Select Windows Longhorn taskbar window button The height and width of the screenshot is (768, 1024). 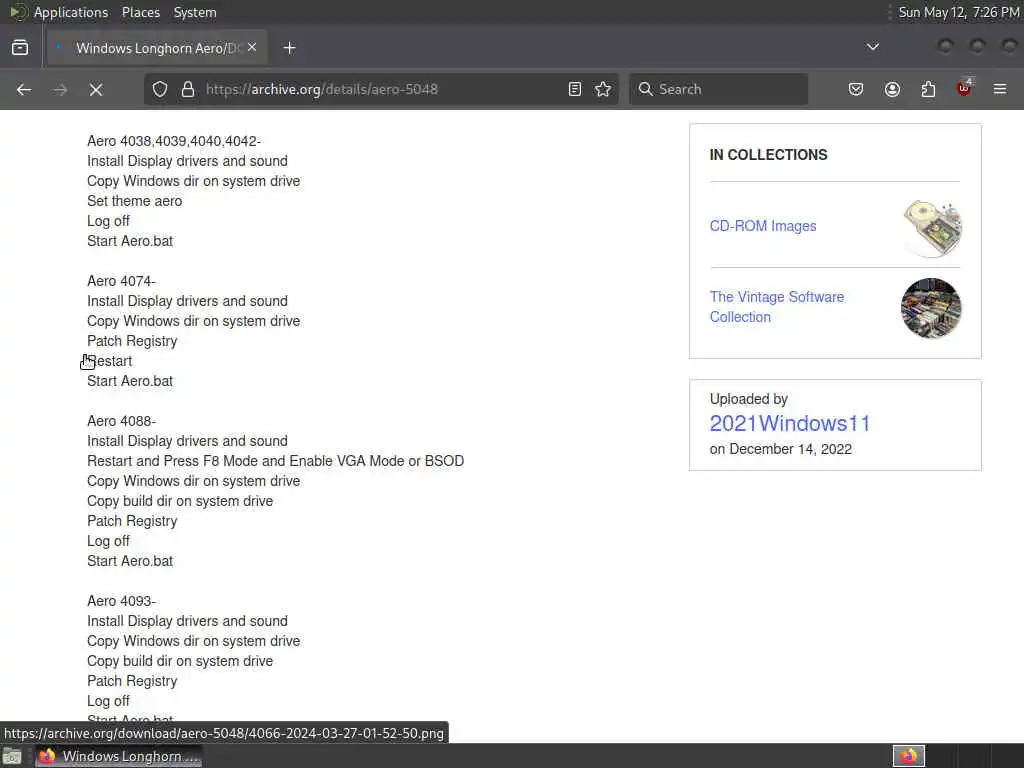[118, 756]
